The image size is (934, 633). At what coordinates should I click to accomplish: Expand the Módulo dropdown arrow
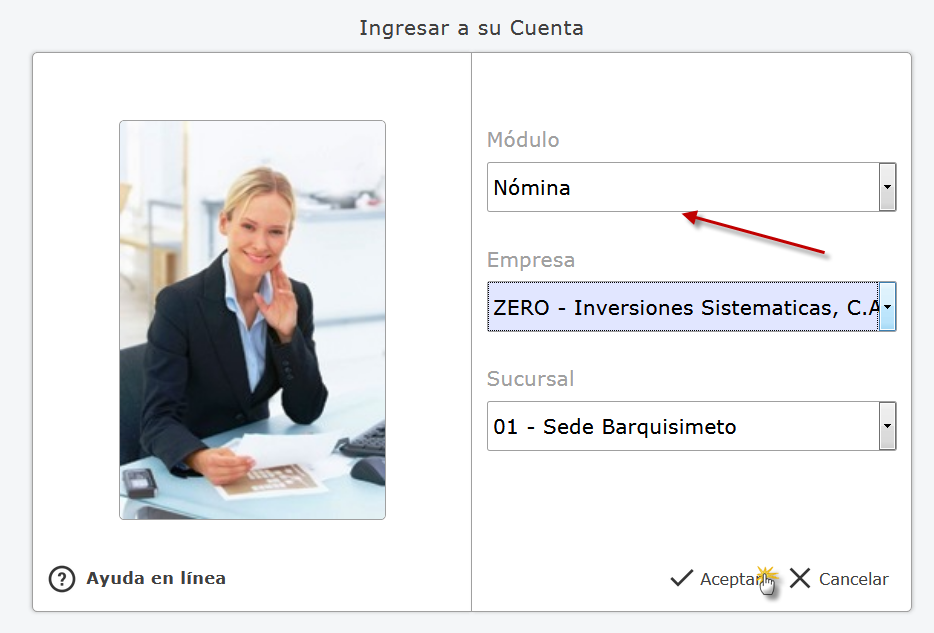coord(888,187)
